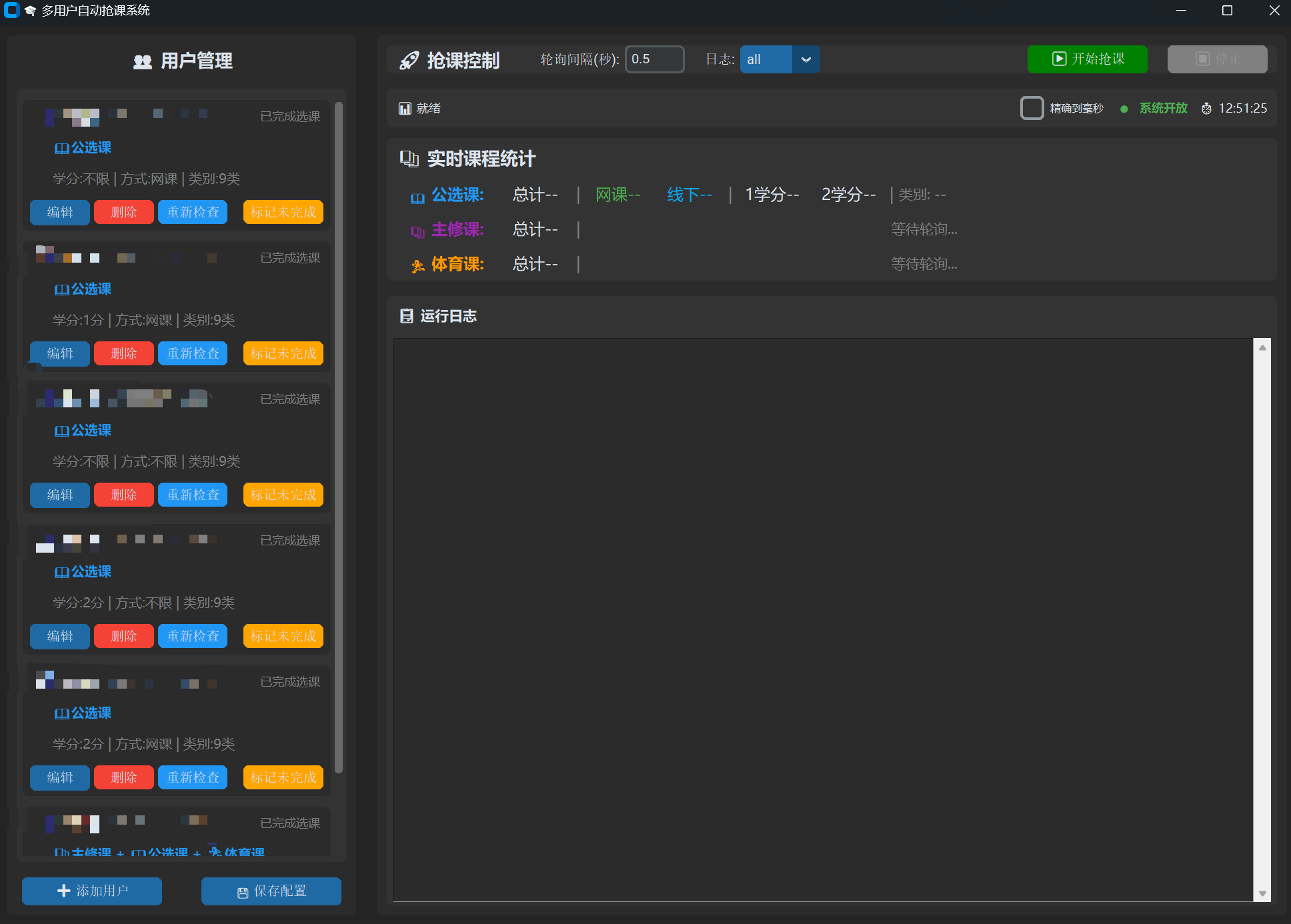
Task: Delete the user with 学分:不限 方式:网课
Action: tap(124, 213)
